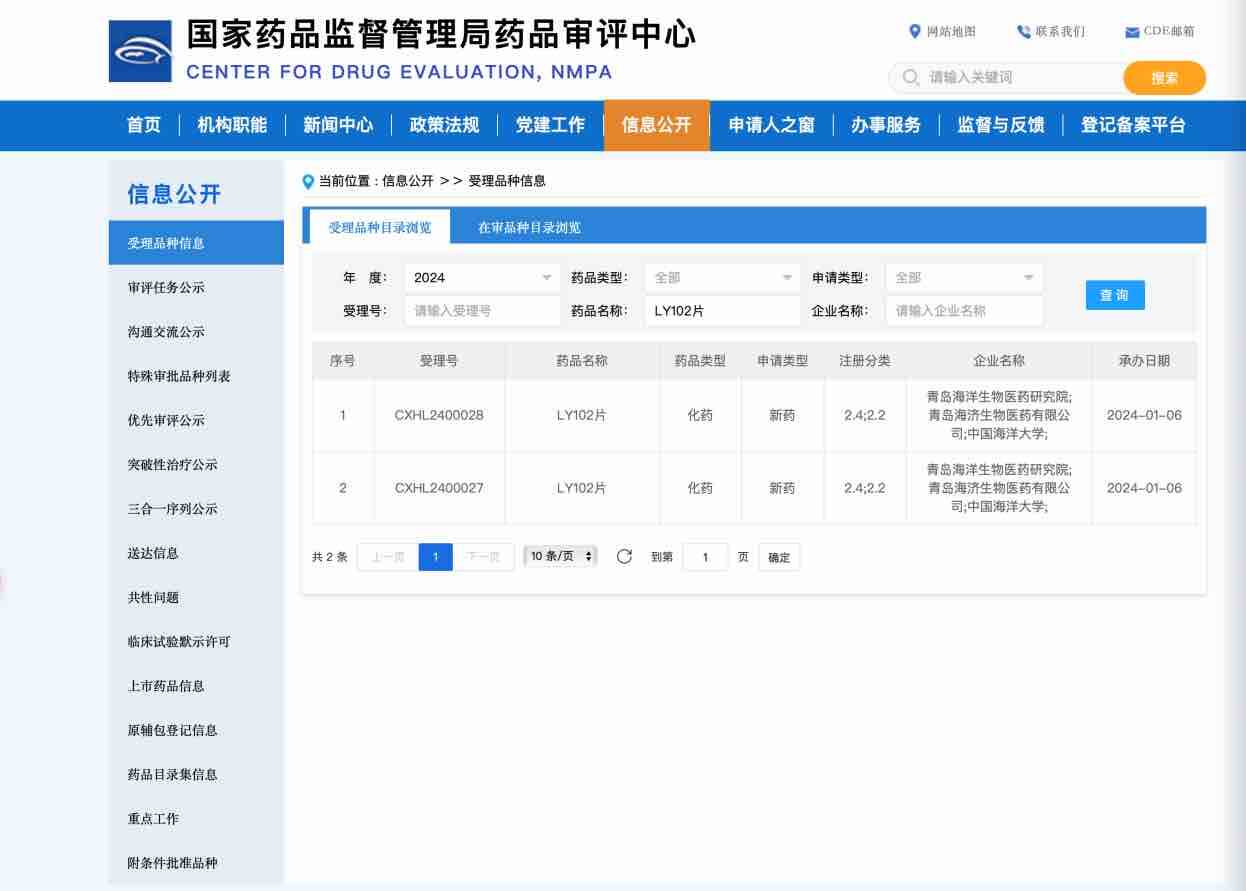Click the blue 查询 search button
The width and height of the screenshot is (1246, 891).
coord(1114,295)
